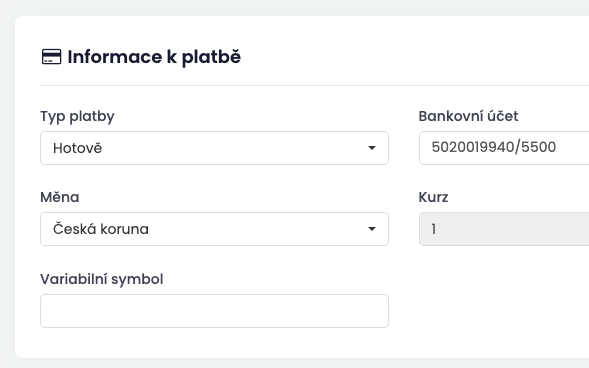Click the 5020019940/5500 account number text
Viewport: 589px width, 368px height.
coord(494,147)
